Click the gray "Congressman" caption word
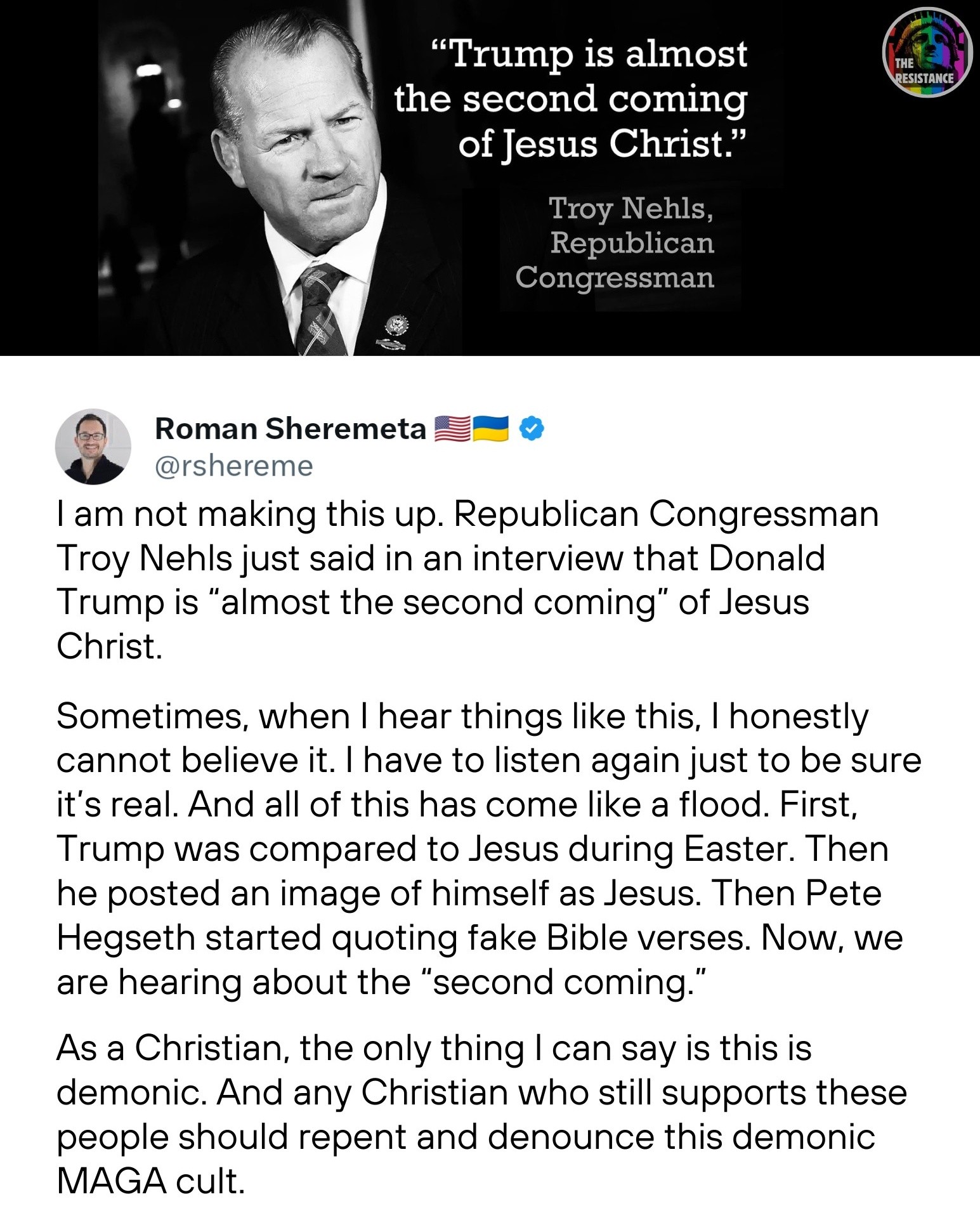980x1225 pixels. click(x=614, y=278)
